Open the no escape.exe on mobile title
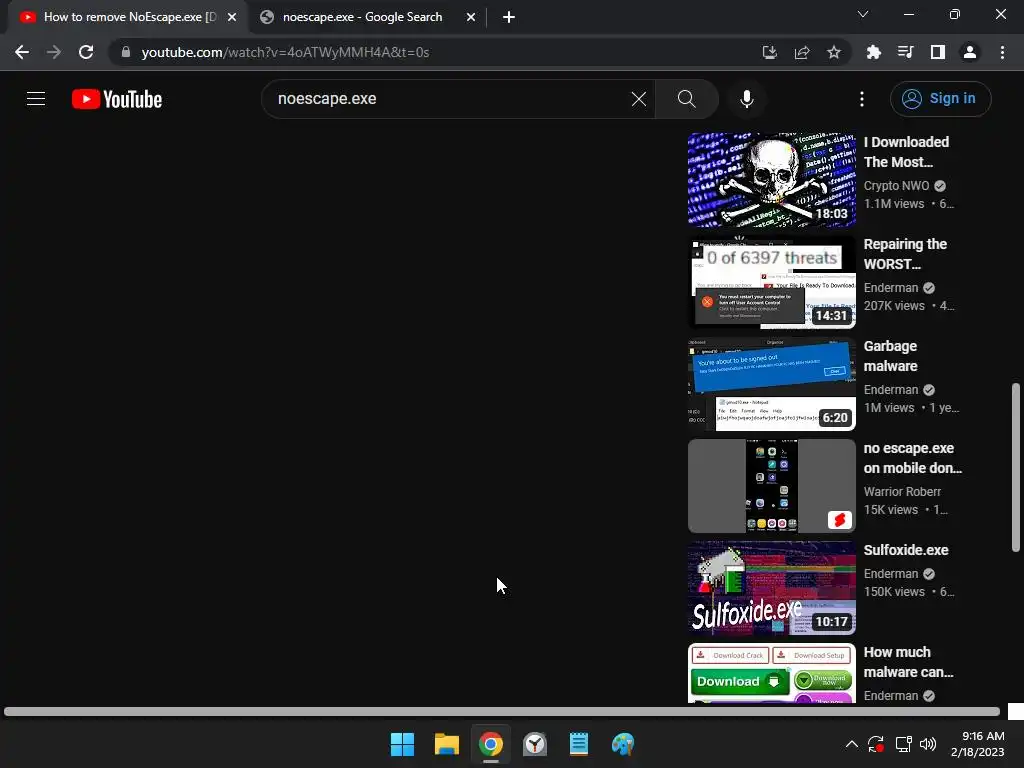The height and width of the screenshot is (768, 1024). click(912, 458)
